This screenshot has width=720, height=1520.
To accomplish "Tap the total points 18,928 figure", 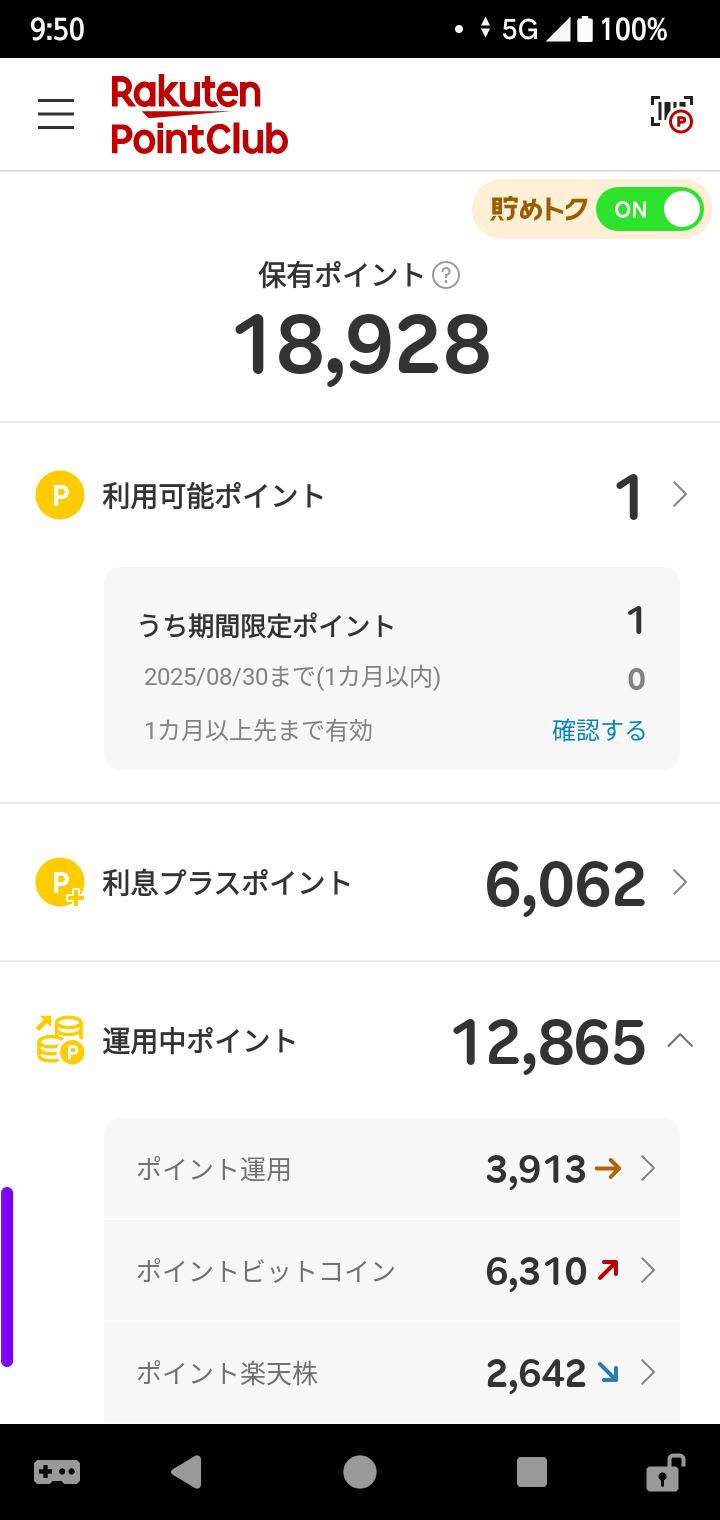I will (x=362, y=345).
